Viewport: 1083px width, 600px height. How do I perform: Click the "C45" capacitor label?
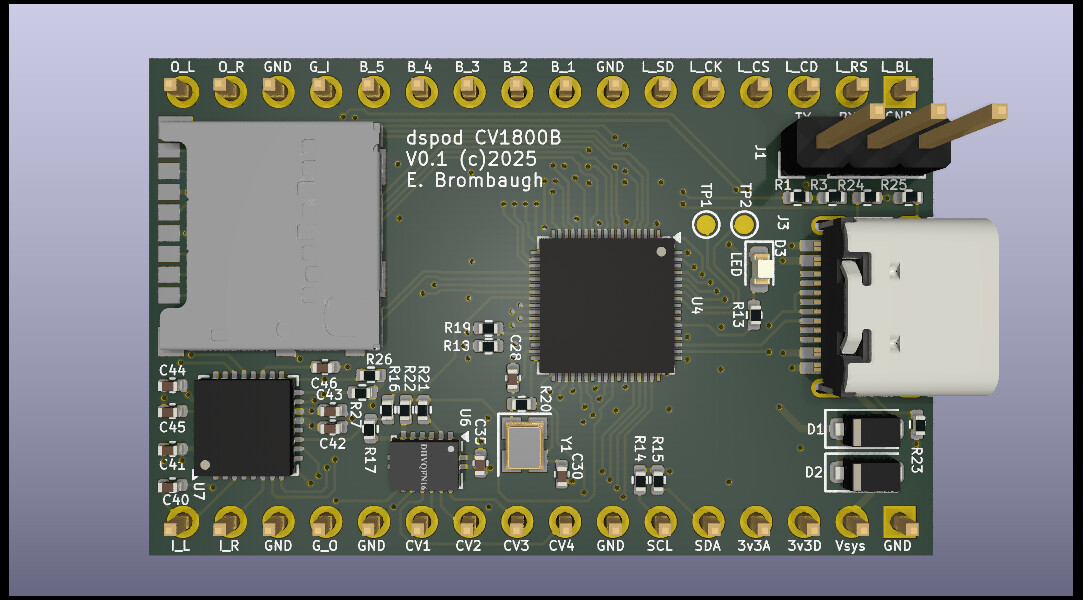[x=173, y=427]
